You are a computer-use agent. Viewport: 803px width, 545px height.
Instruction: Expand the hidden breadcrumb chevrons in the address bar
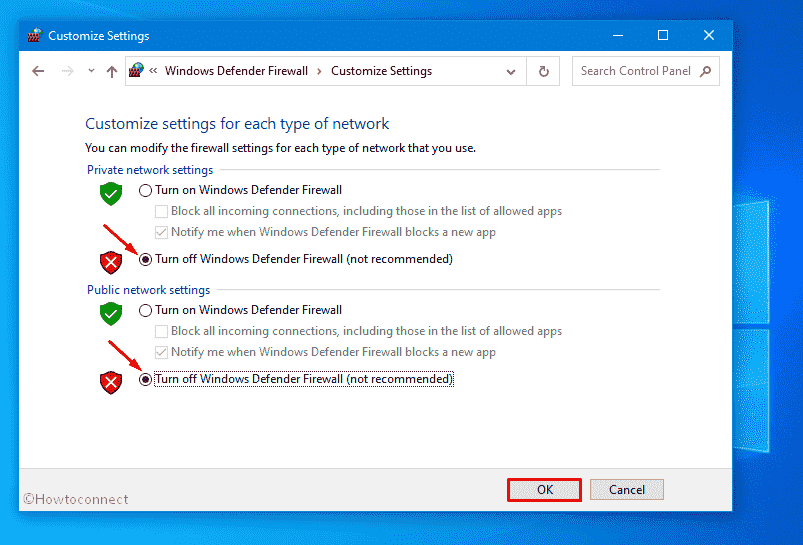click(153, 71)
